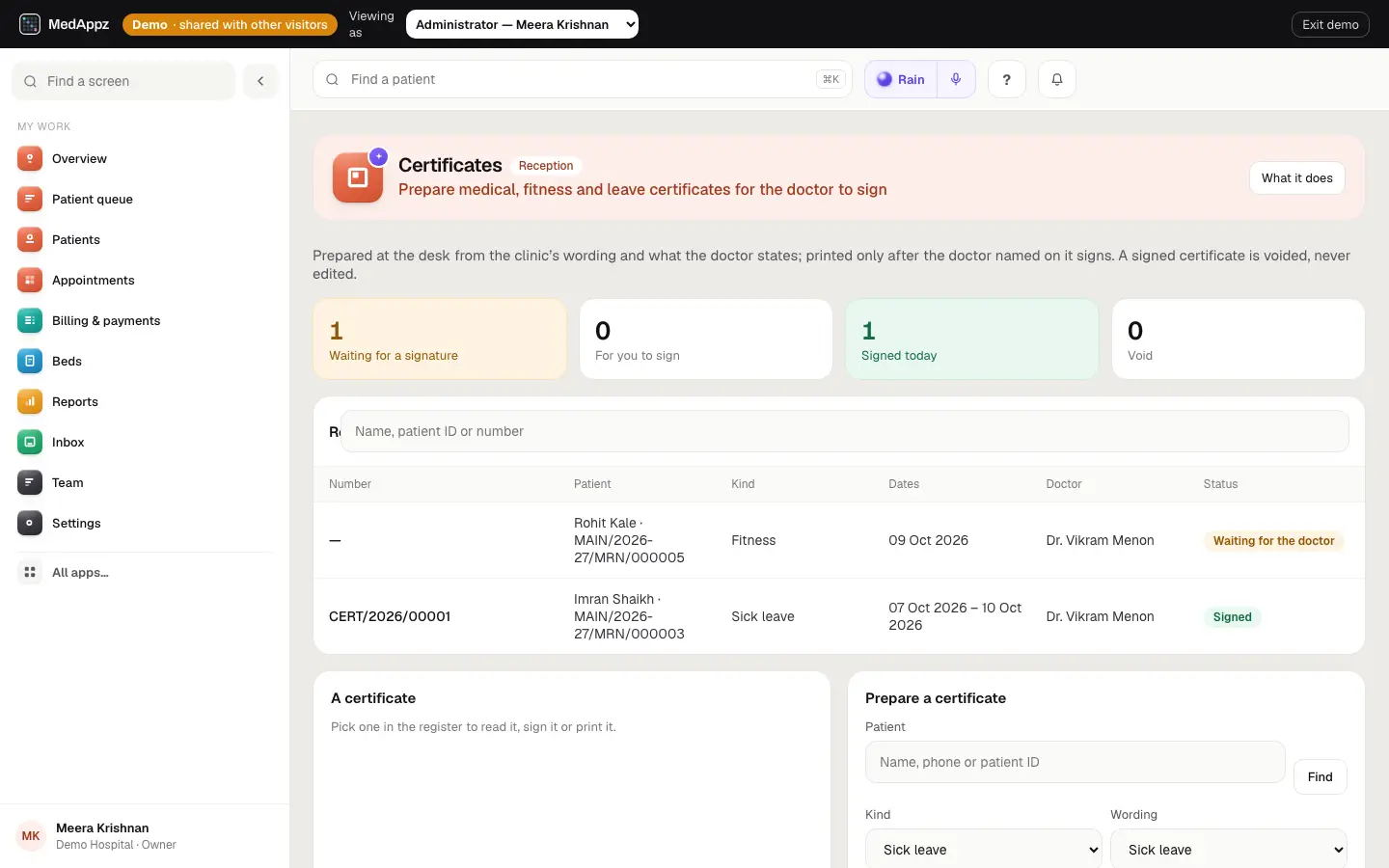Viewport: 1389px width, 868px height.
Task: Click the register search field for name or ID
Action: [x=844, y=431]
